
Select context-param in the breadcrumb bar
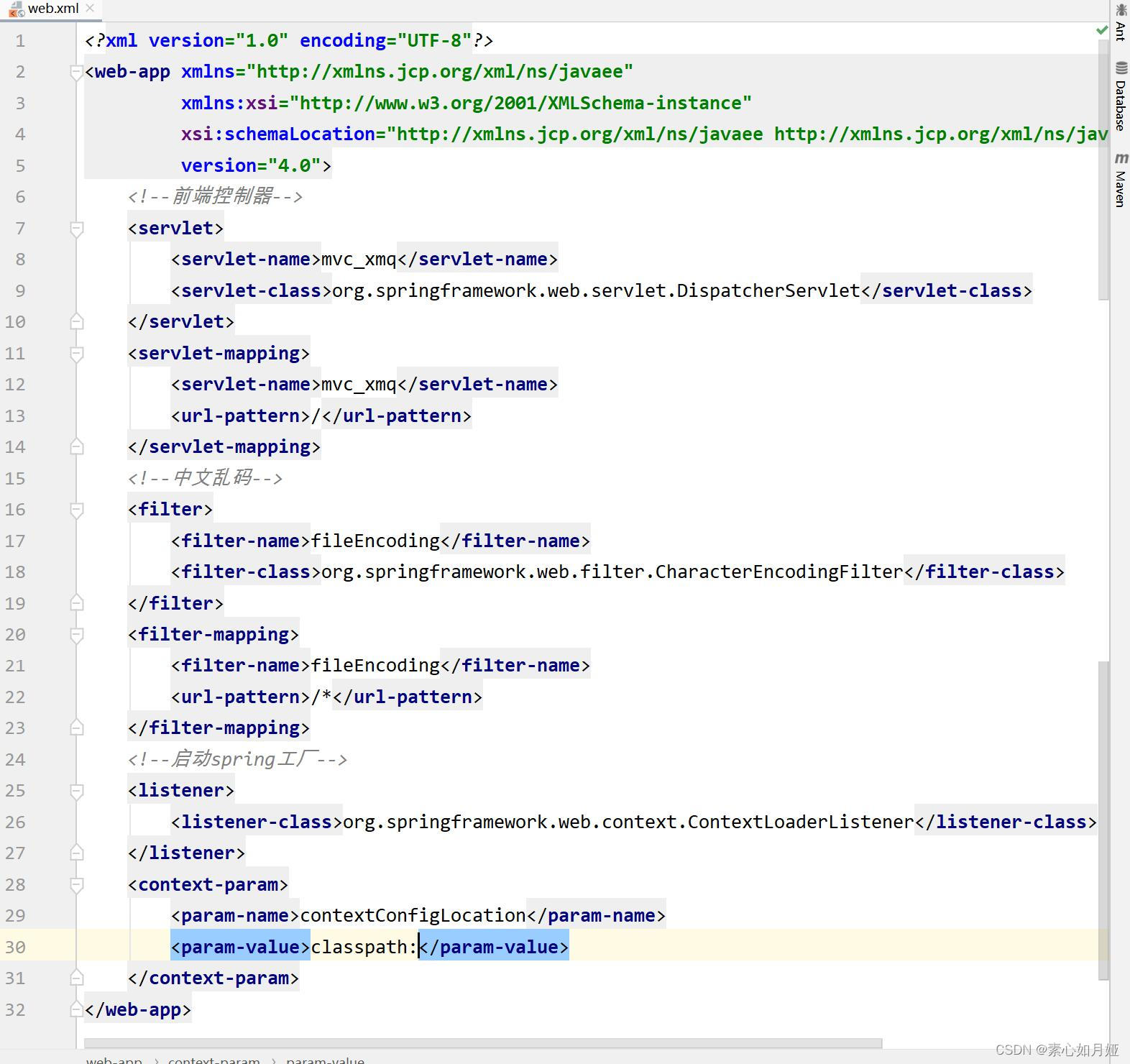tap(213, 1060)
